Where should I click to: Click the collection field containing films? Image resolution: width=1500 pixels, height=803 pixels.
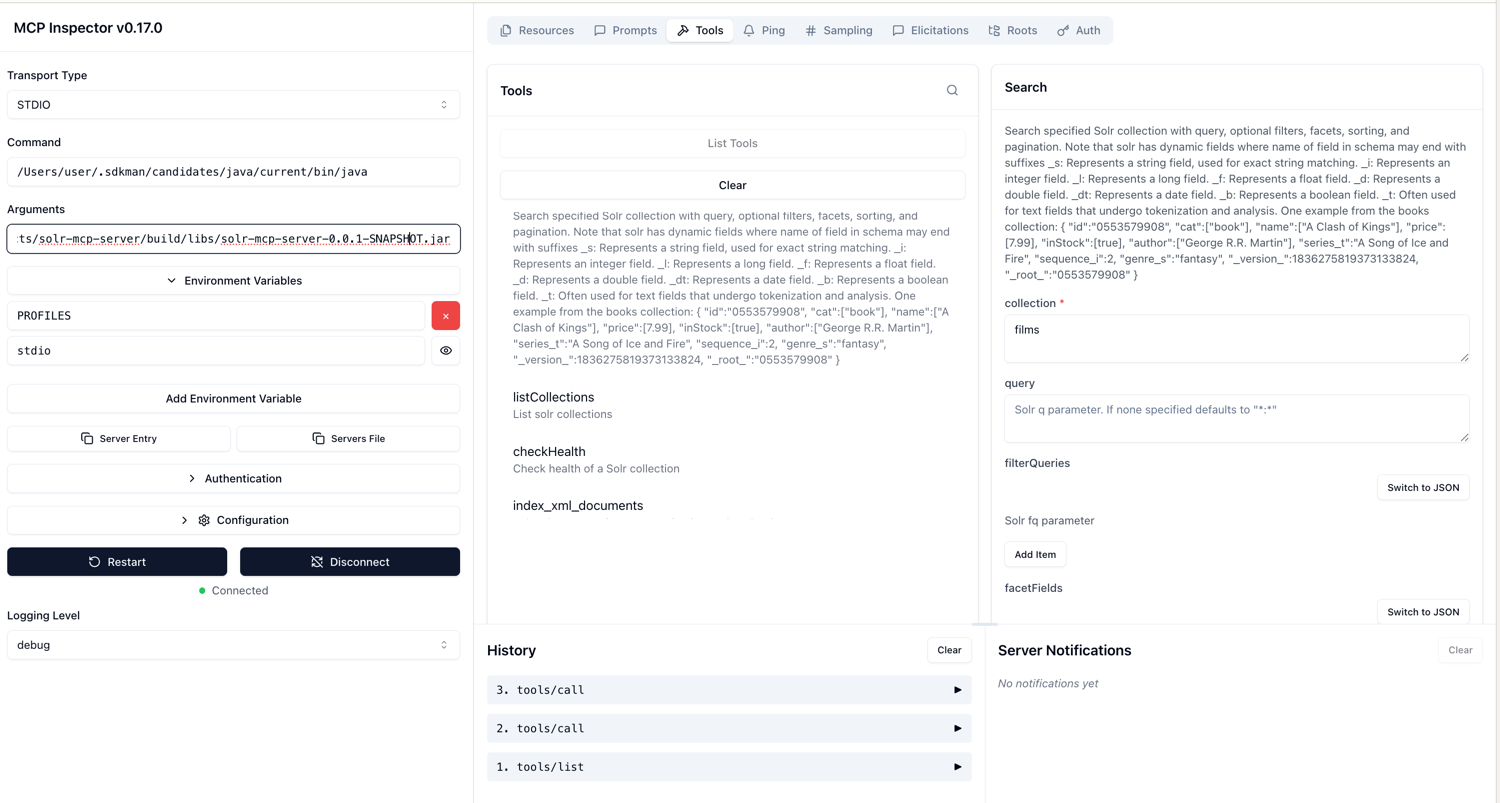click(x=1237, y=338)
